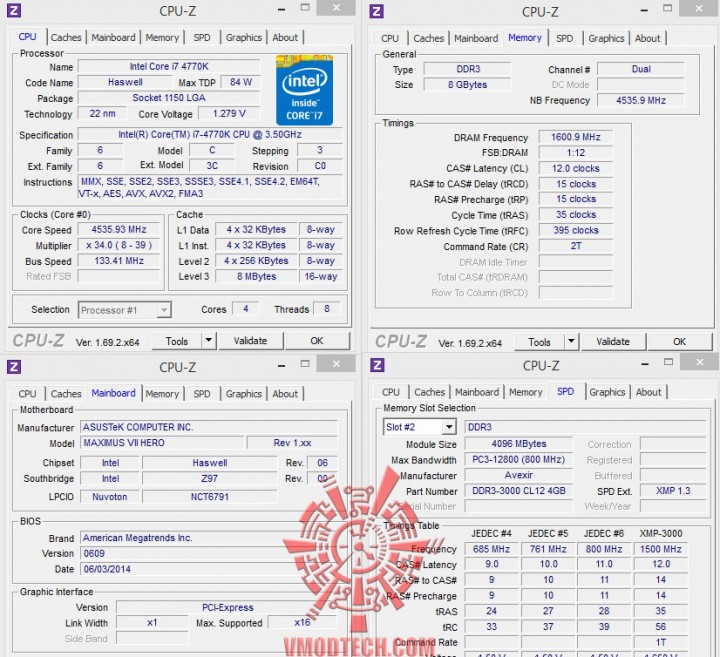Screen dimensions: 720x657
Task: Click the 1500 MHz XMP-3000 frequency cell
Action: coord(660,549)
